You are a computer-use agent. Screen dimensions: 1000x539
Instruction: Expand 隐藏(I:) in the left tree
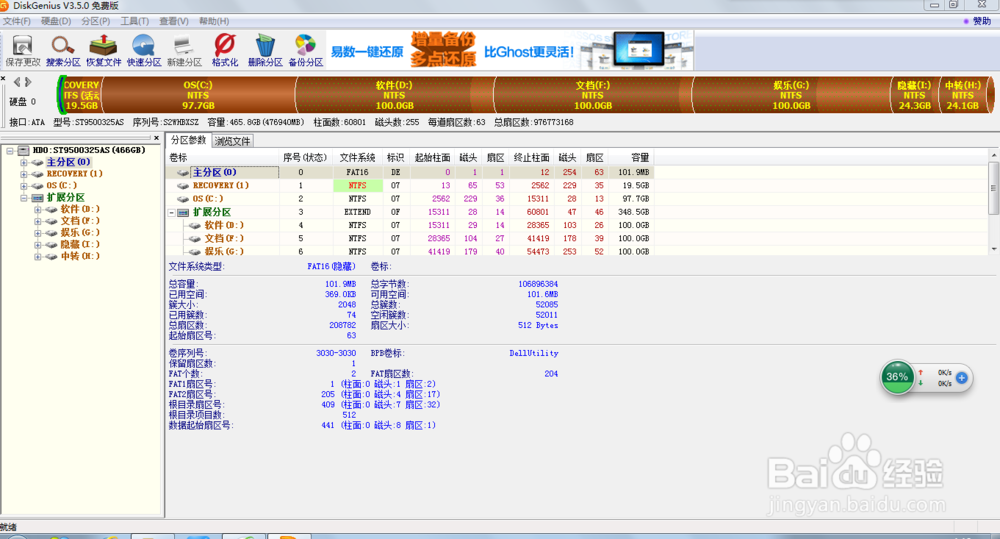(38, 245)
